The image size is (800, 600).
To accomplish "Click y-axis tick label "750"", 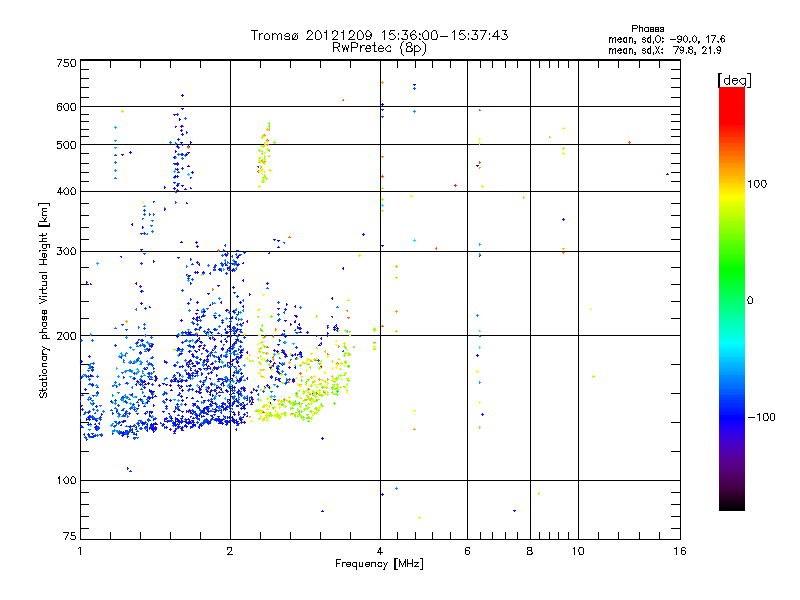I will click(x=66, y=63).
